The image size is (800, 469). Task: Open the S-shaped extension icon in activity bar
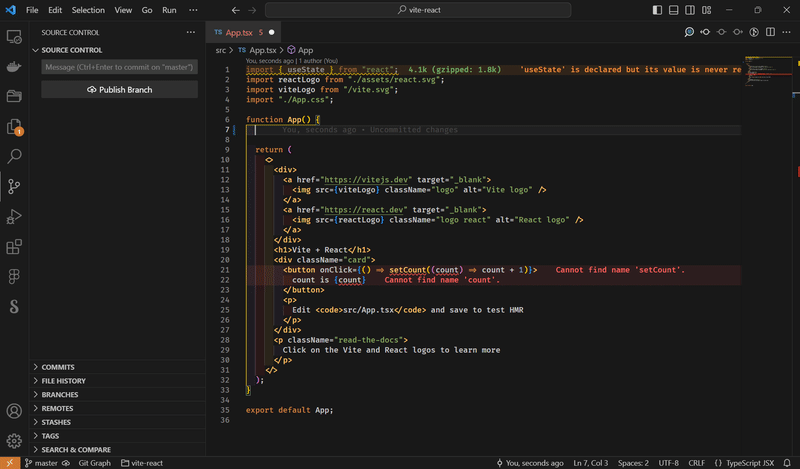(x=14, y=307)
